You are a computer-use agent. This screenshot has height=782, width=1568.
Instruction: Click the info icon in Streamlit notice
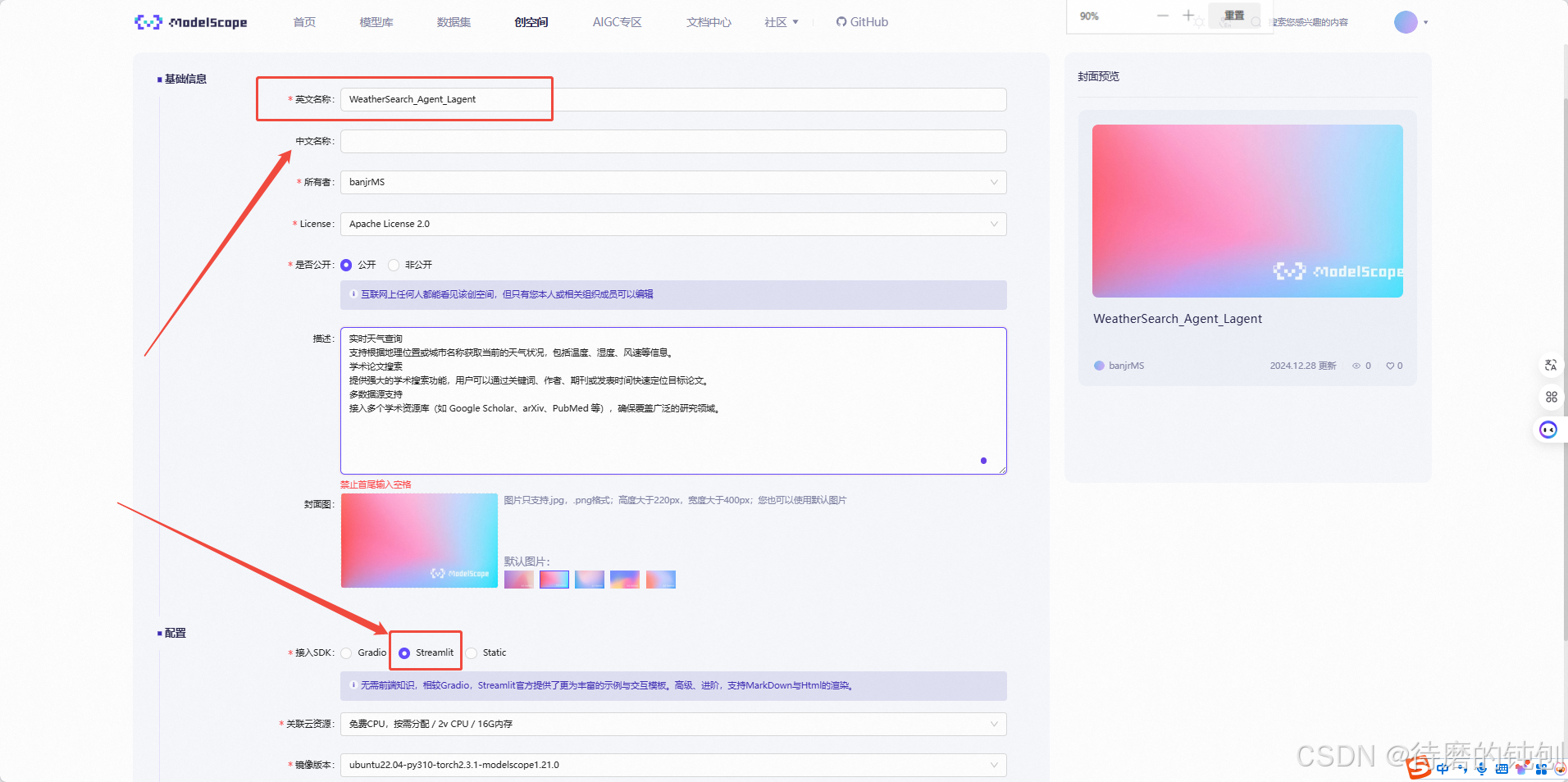click(353, 684)
